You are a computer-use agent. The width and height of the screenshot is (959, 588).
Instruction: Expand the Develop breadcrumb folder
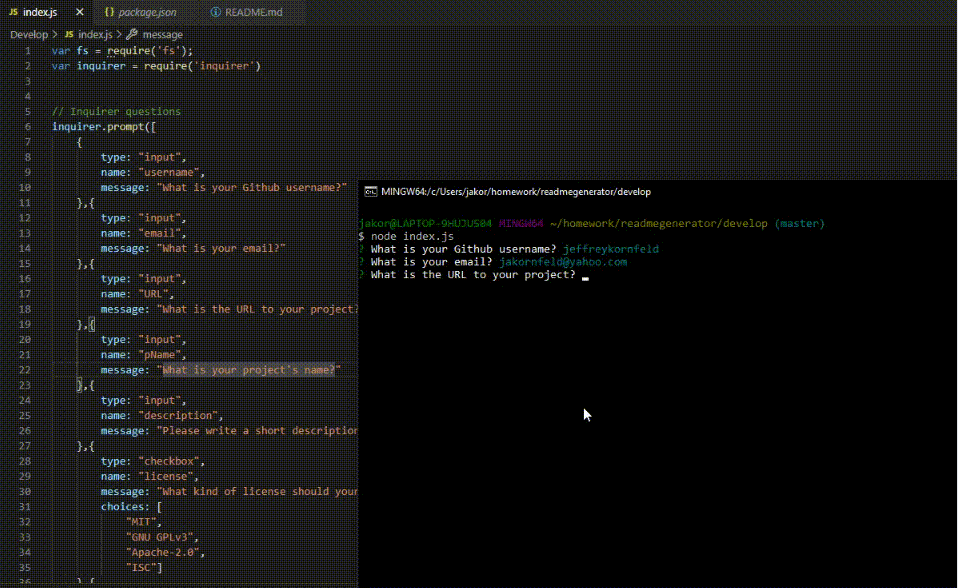[29, 34]
